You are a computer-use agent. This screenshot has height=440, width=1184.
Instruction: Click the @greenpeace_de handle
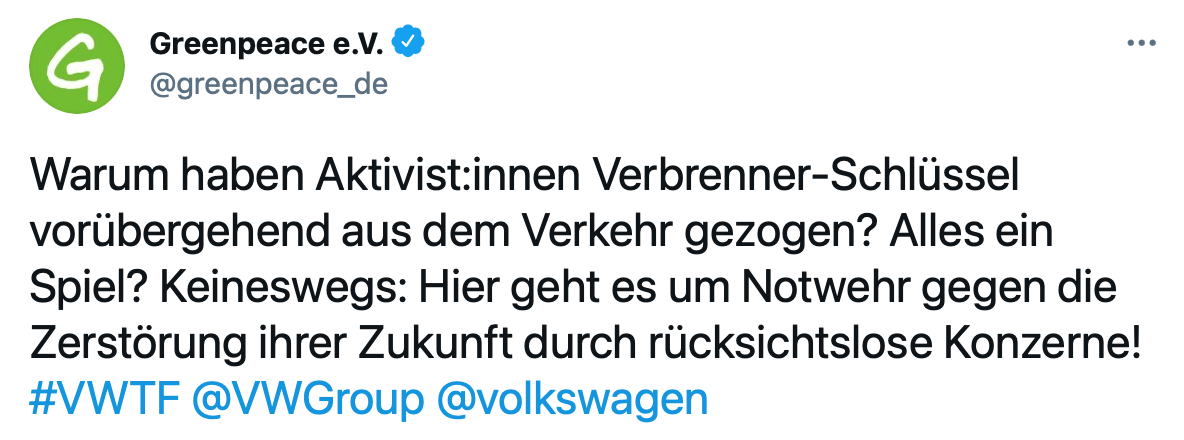pos(268,85)
